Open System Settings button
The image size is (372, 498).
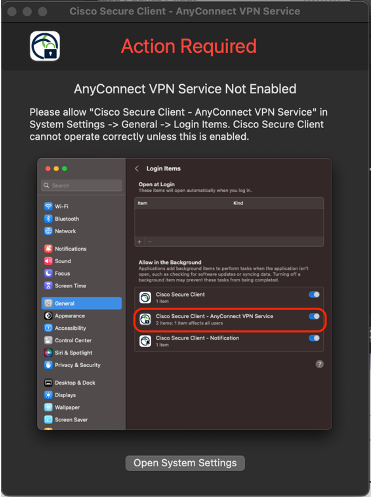pyautogui.click(x=185, y=463)
